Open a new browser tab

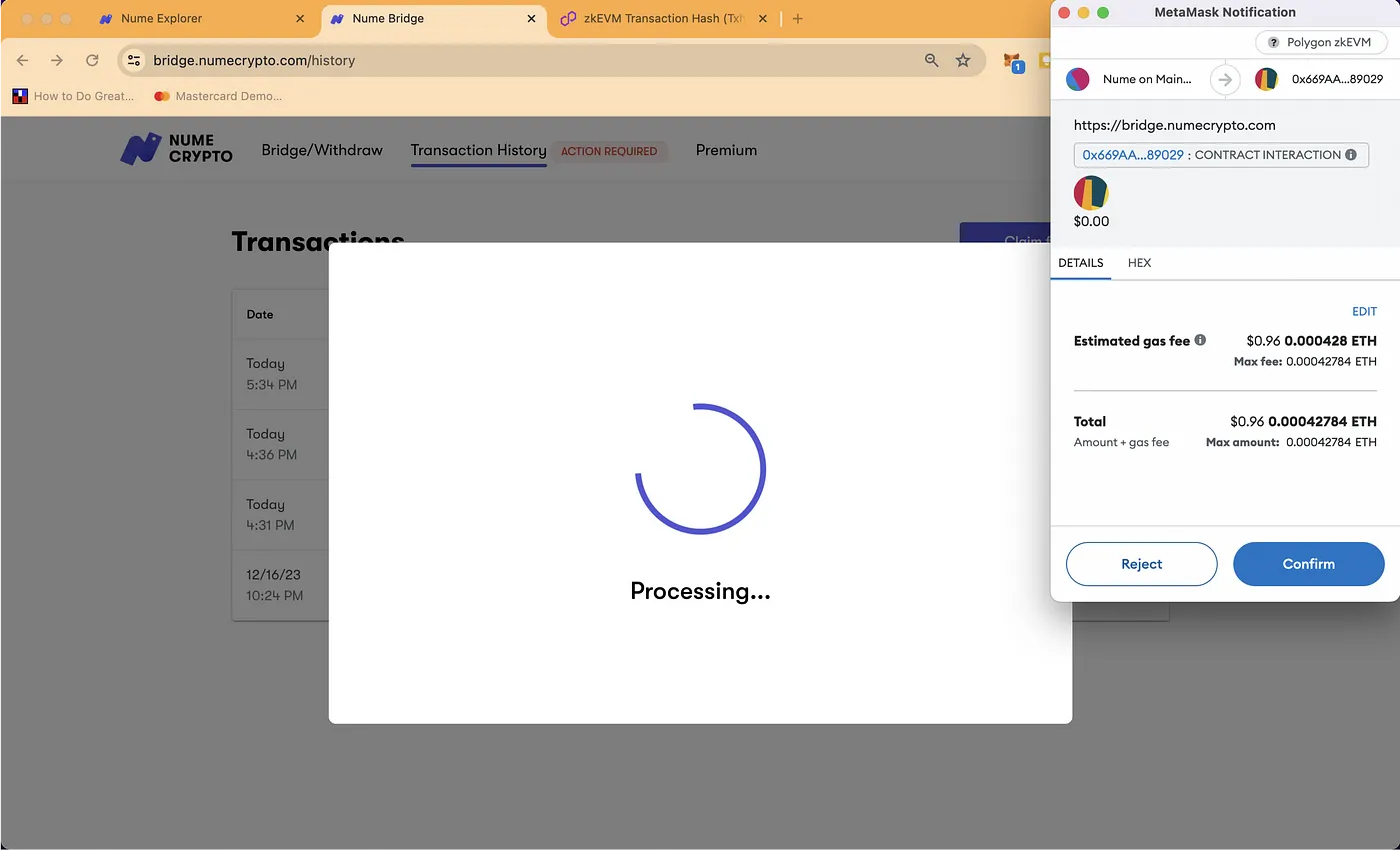[797, 18]
